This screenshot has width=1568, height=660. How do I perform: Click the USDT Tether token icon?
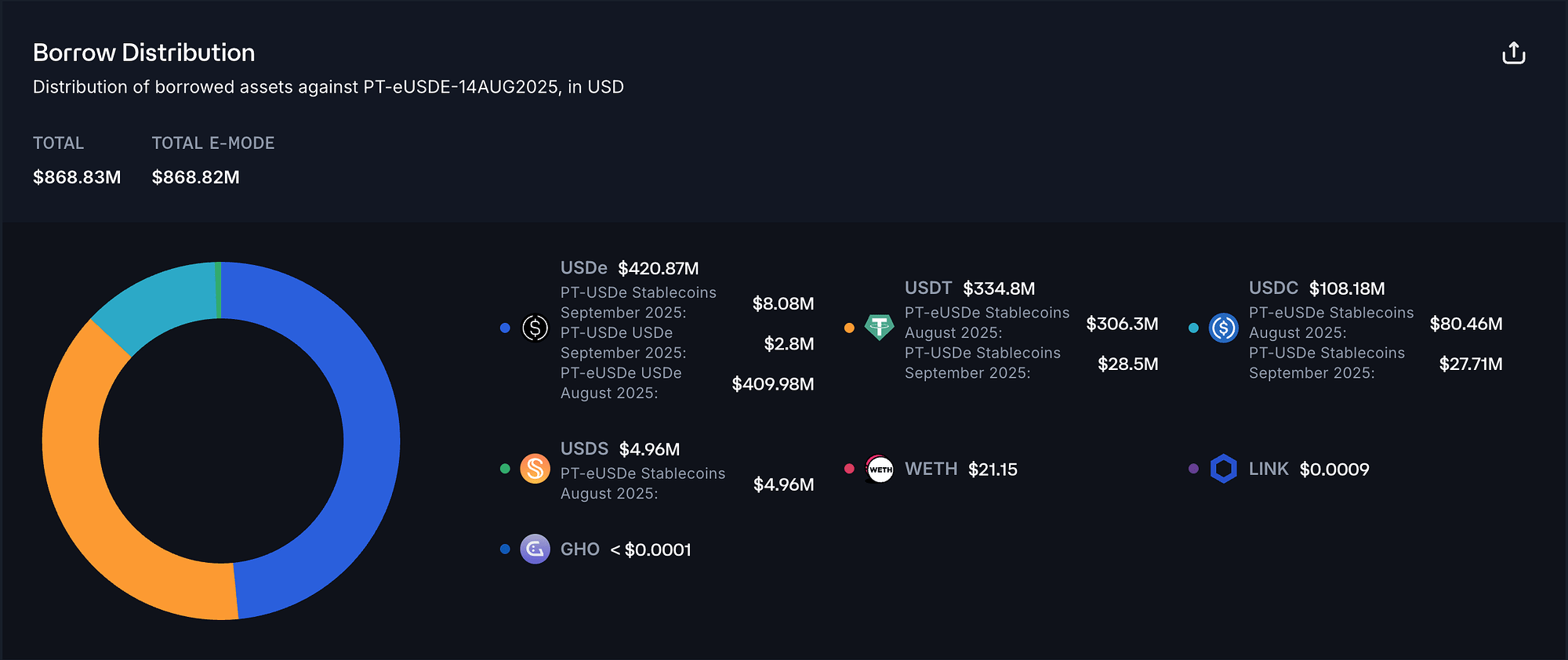point(879,327)
